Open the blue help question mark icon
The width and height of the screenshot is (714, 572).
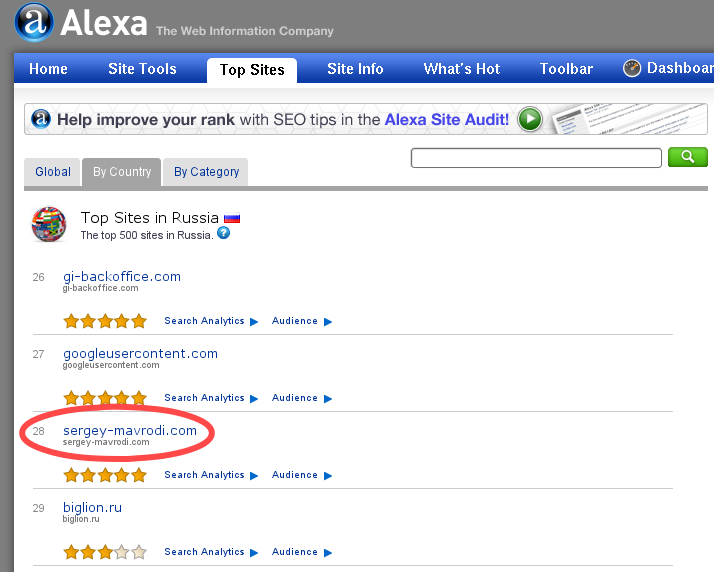coord(224,233)
